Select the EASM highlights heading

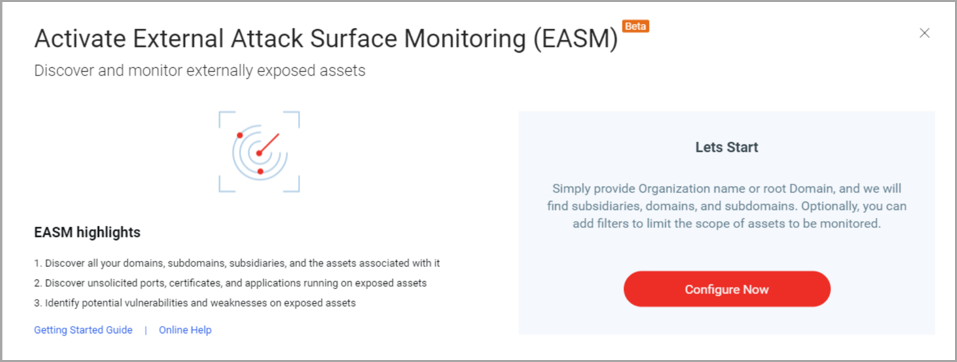click(87, 233)
